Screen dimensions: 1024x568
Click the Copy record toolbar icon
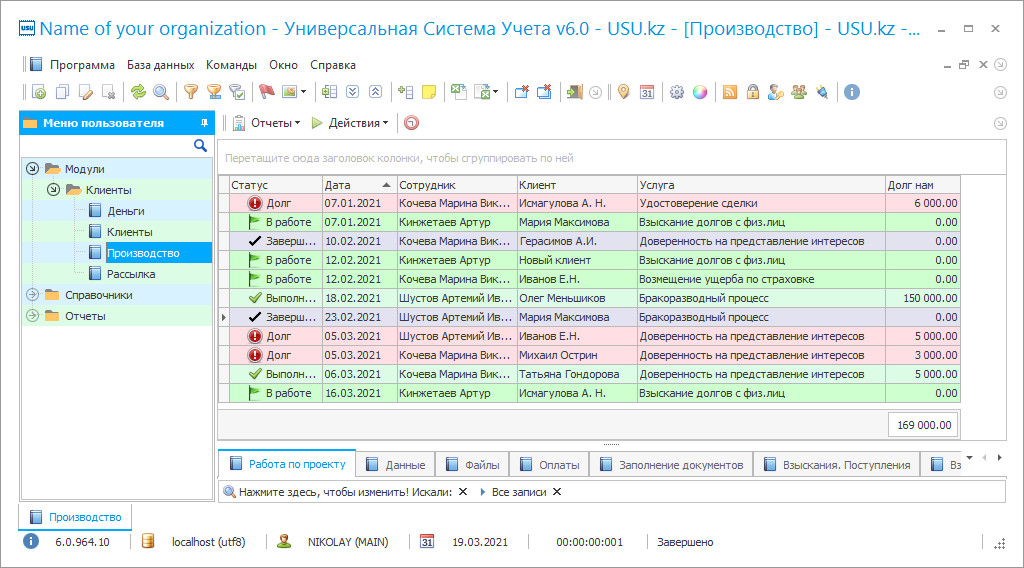(x=63, y=92)
